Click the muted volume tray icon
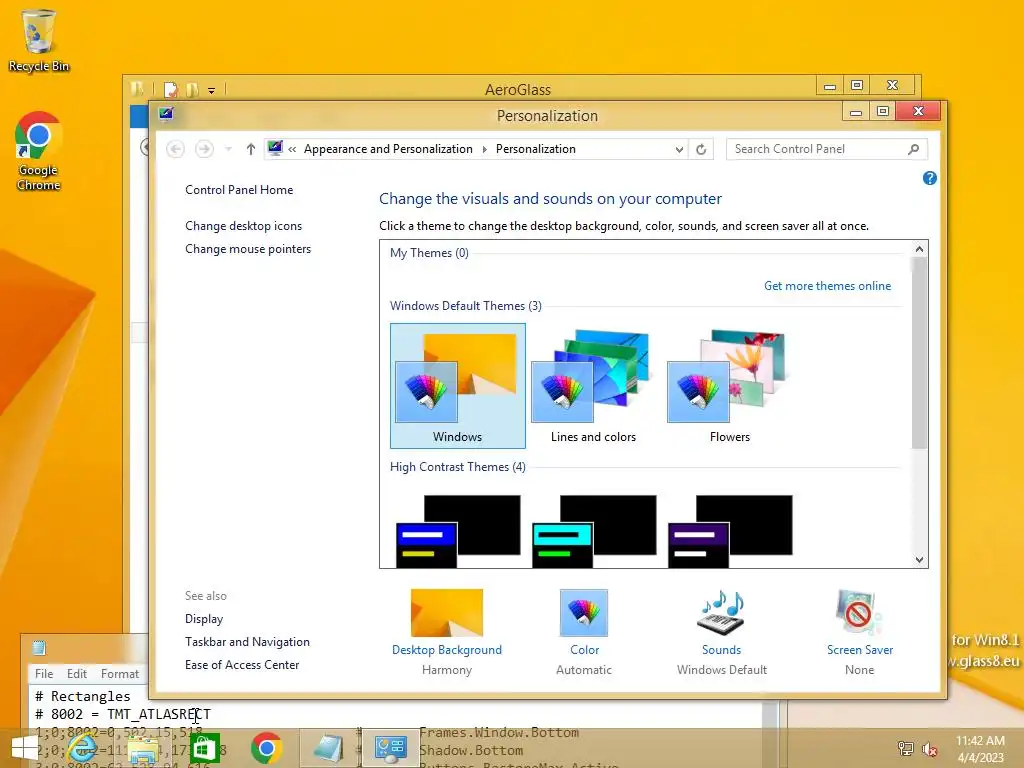 [x=929, y=749]
